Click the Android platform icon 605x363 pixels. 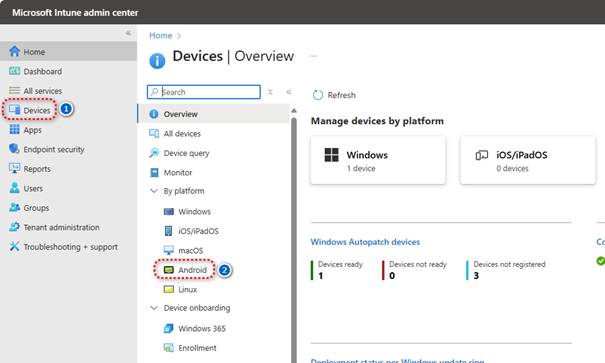point(169,270)
